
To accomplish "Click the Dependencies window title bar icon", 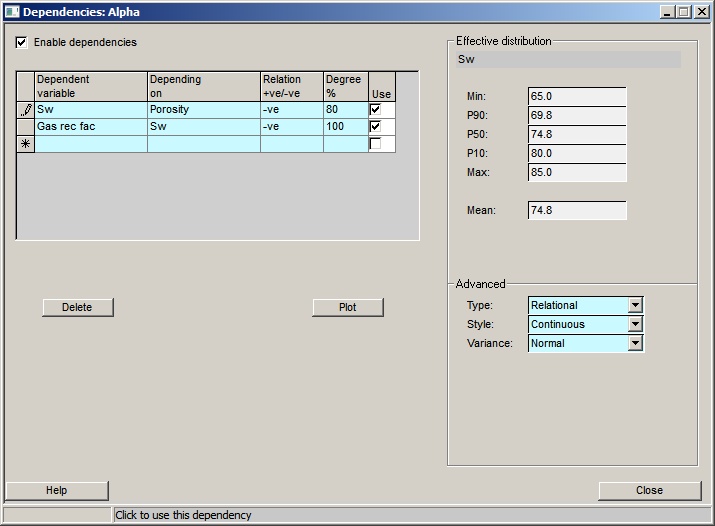I will tap(11, 12).
